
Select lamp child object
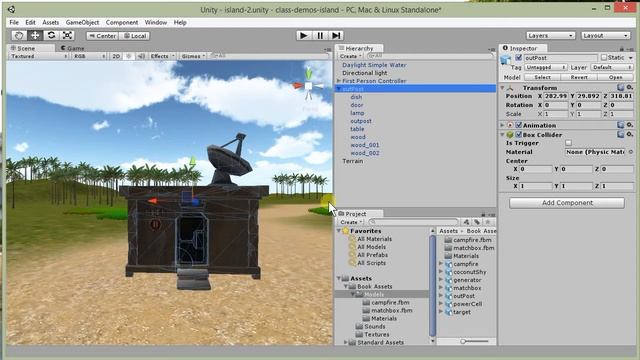tap(357, 113)
